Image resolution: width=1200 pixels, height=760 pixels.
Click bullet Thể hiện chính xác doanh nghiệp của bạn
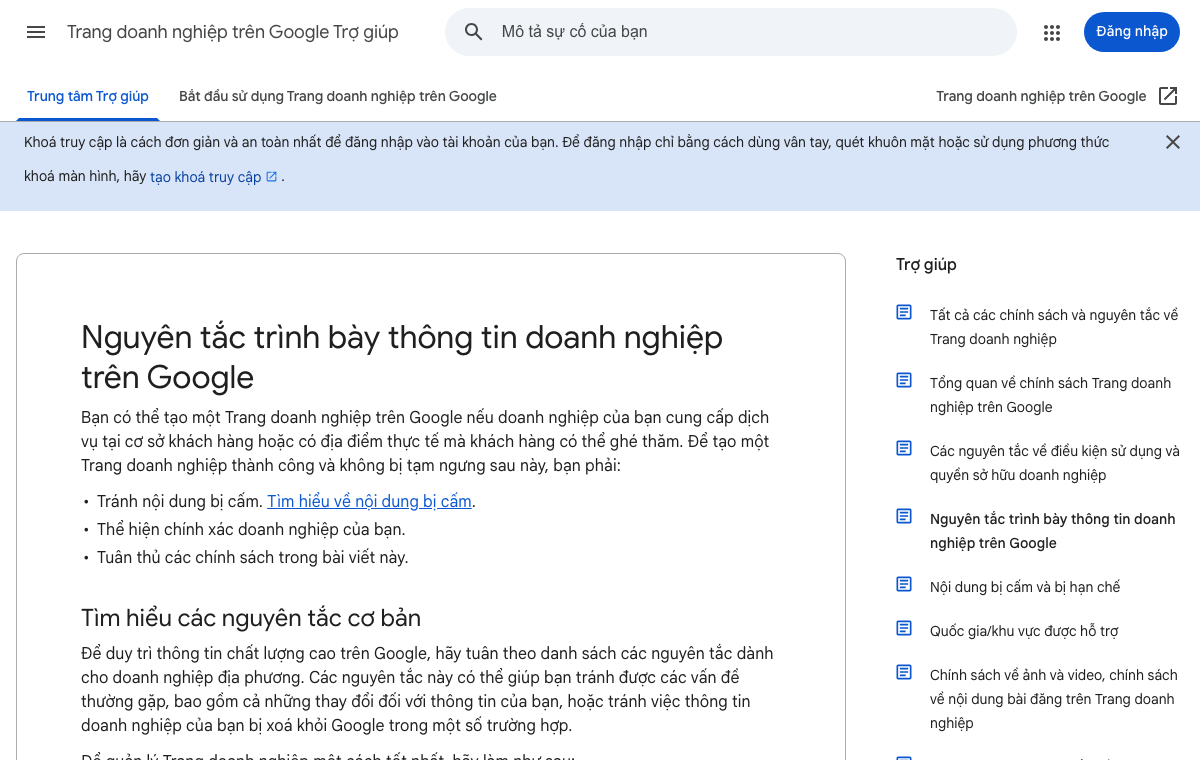point(251,529)
